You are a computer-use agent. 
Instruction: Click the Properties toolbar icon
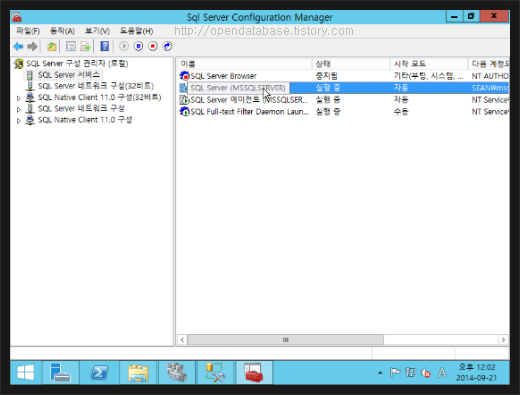(x=71, y=46)
